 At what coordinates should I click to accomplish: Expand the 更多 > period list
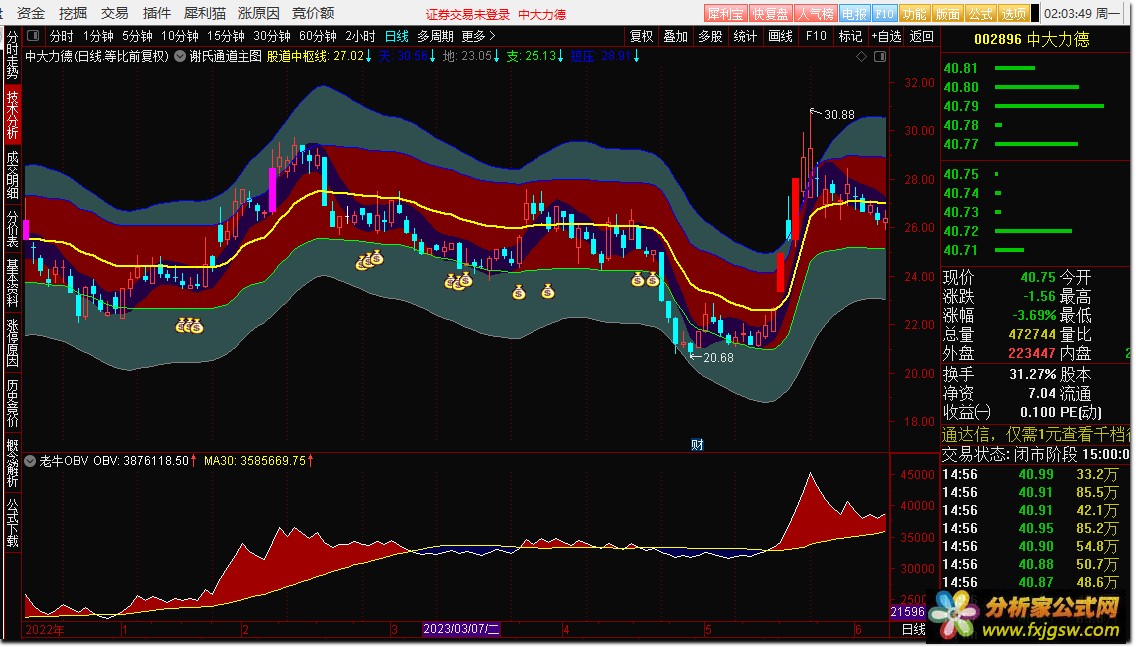coord(478,36)
